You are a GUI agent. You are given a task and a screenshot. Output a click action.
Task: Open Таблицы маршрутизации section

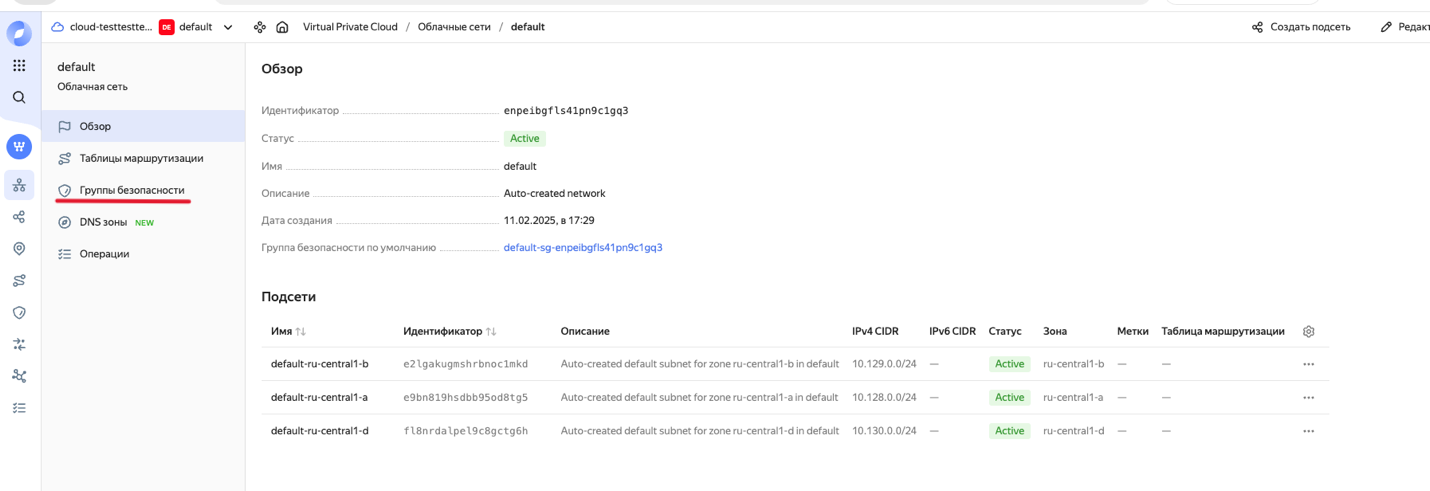click(143, 158)
